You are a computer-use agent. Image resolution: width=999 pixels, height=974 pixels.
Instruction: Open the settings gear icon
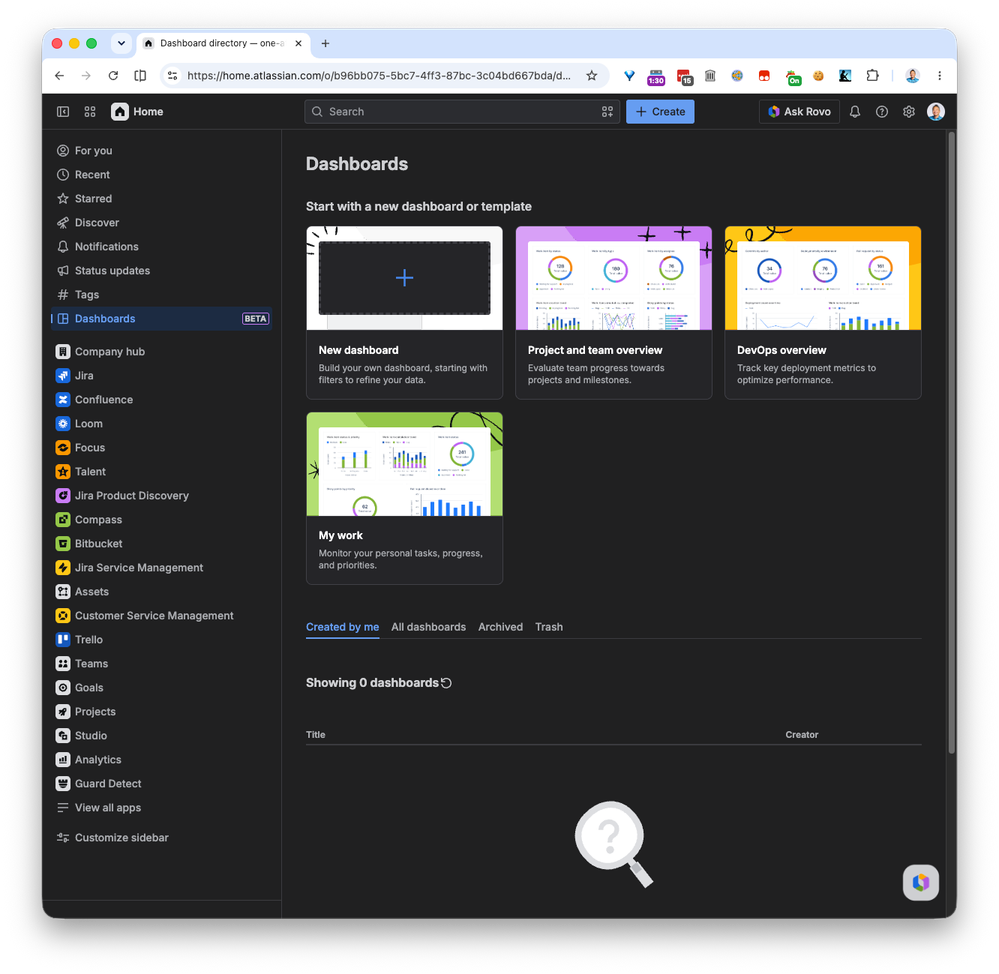[909, 111]
